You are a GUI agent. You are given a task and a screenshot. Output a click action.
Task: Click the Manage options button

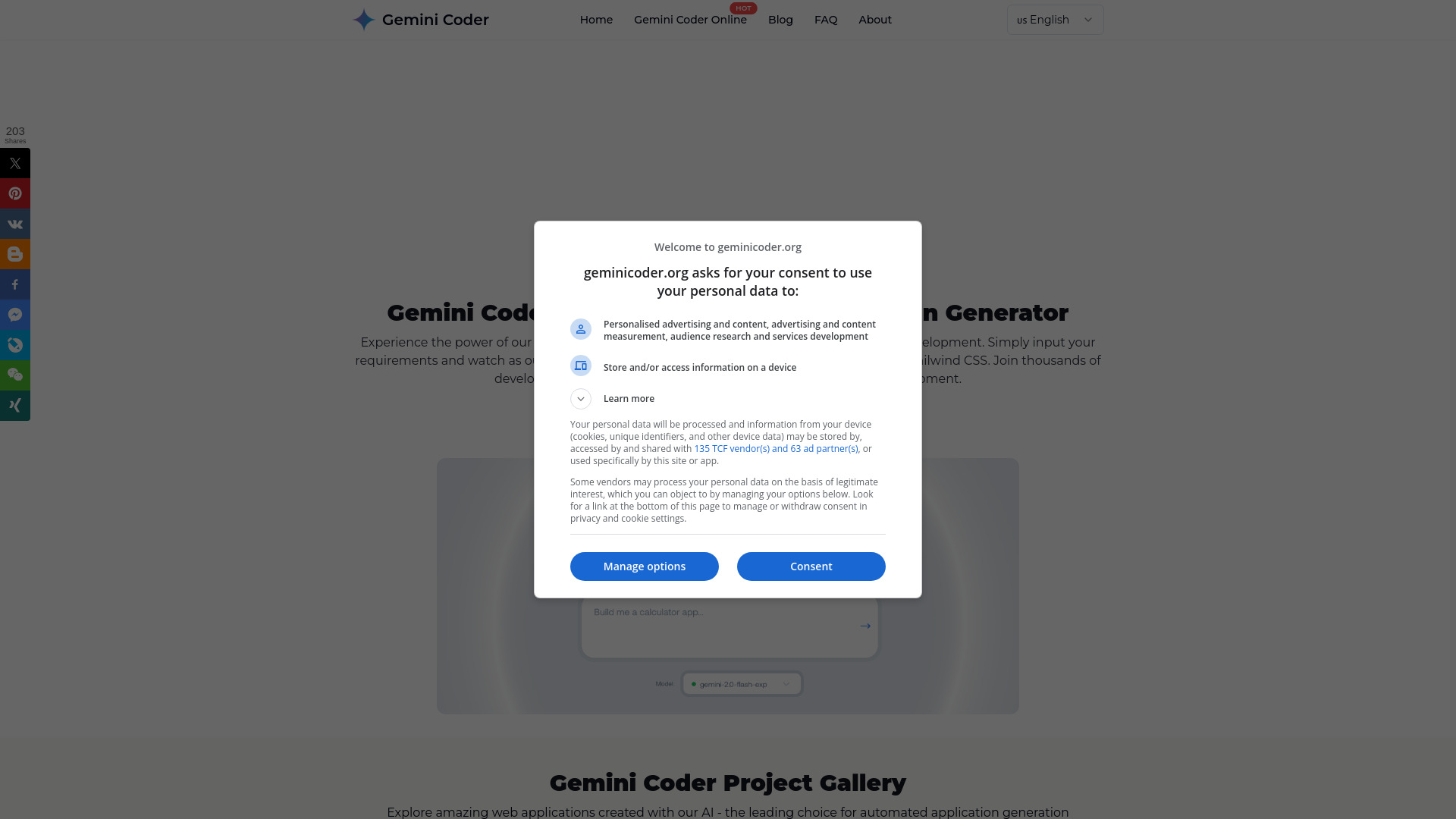(x=644, y=565)
